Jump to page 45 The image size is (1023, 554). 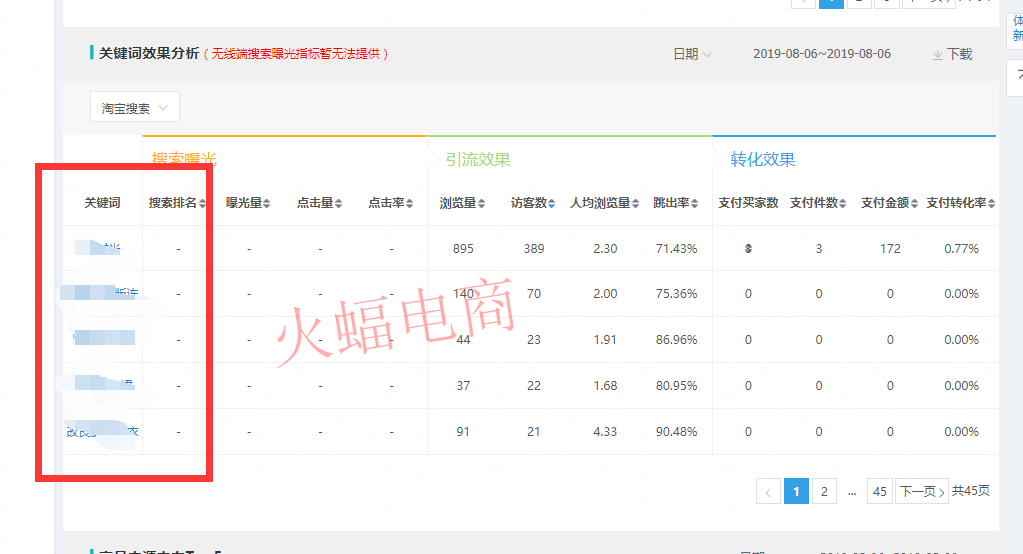coord(879,491)
